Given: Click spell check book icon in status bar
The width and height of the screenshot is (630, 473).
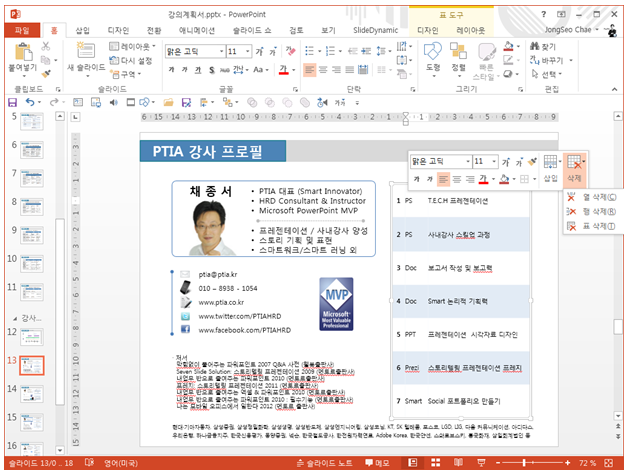Looking at the screenshot, I should (89, 463).
